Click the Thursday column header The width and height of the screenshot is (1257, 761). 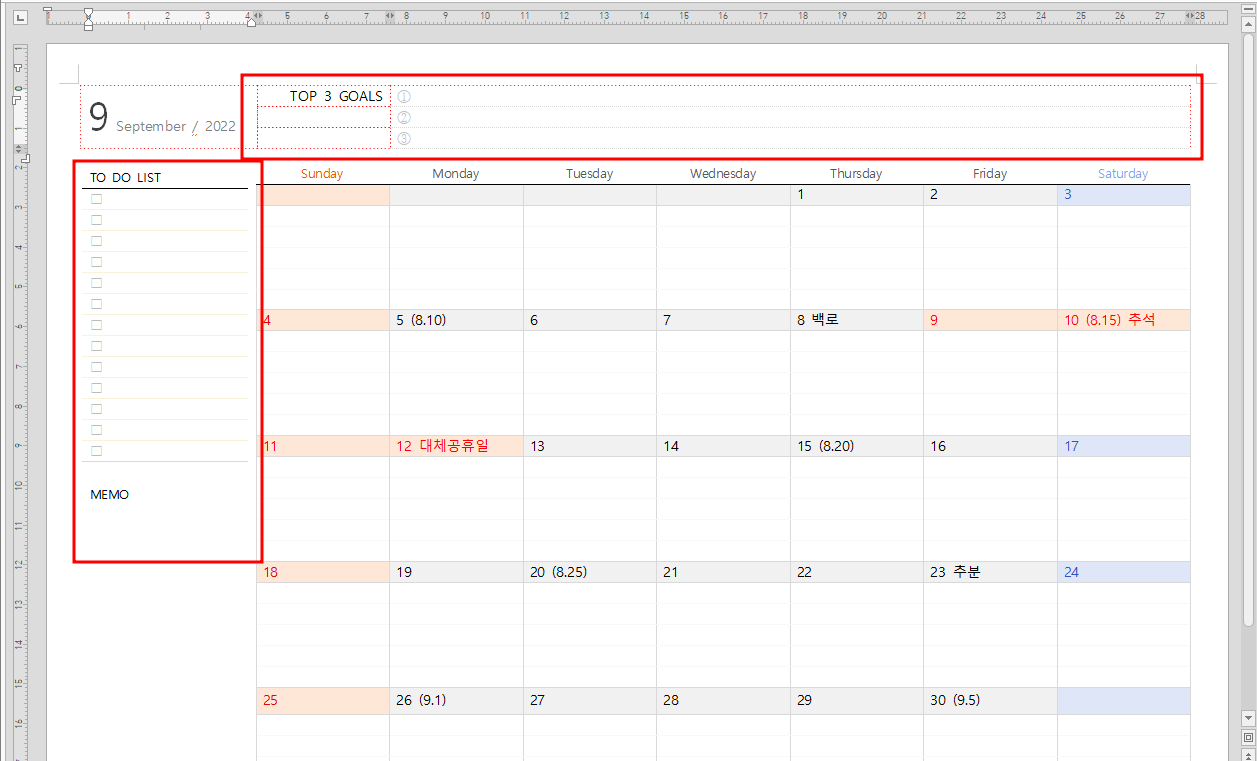(x=856, y=174)
